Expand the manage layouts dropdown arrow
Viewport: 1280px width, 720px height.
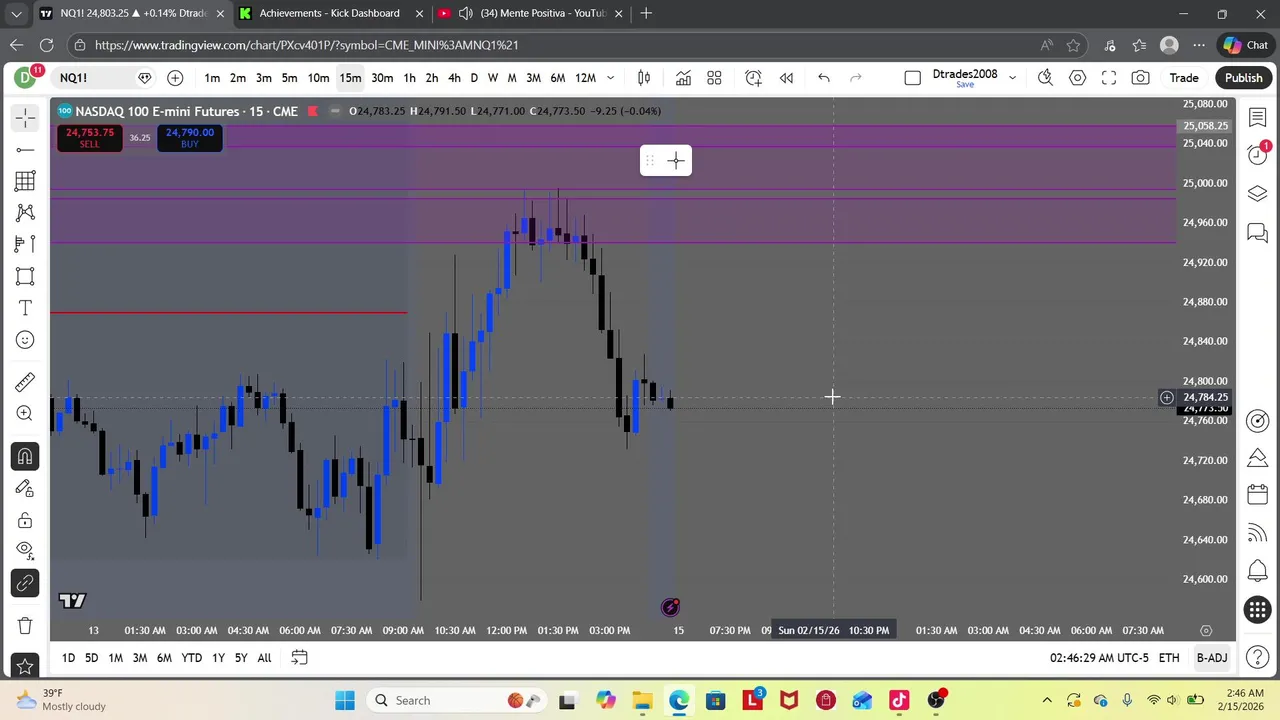point(1012,78)
